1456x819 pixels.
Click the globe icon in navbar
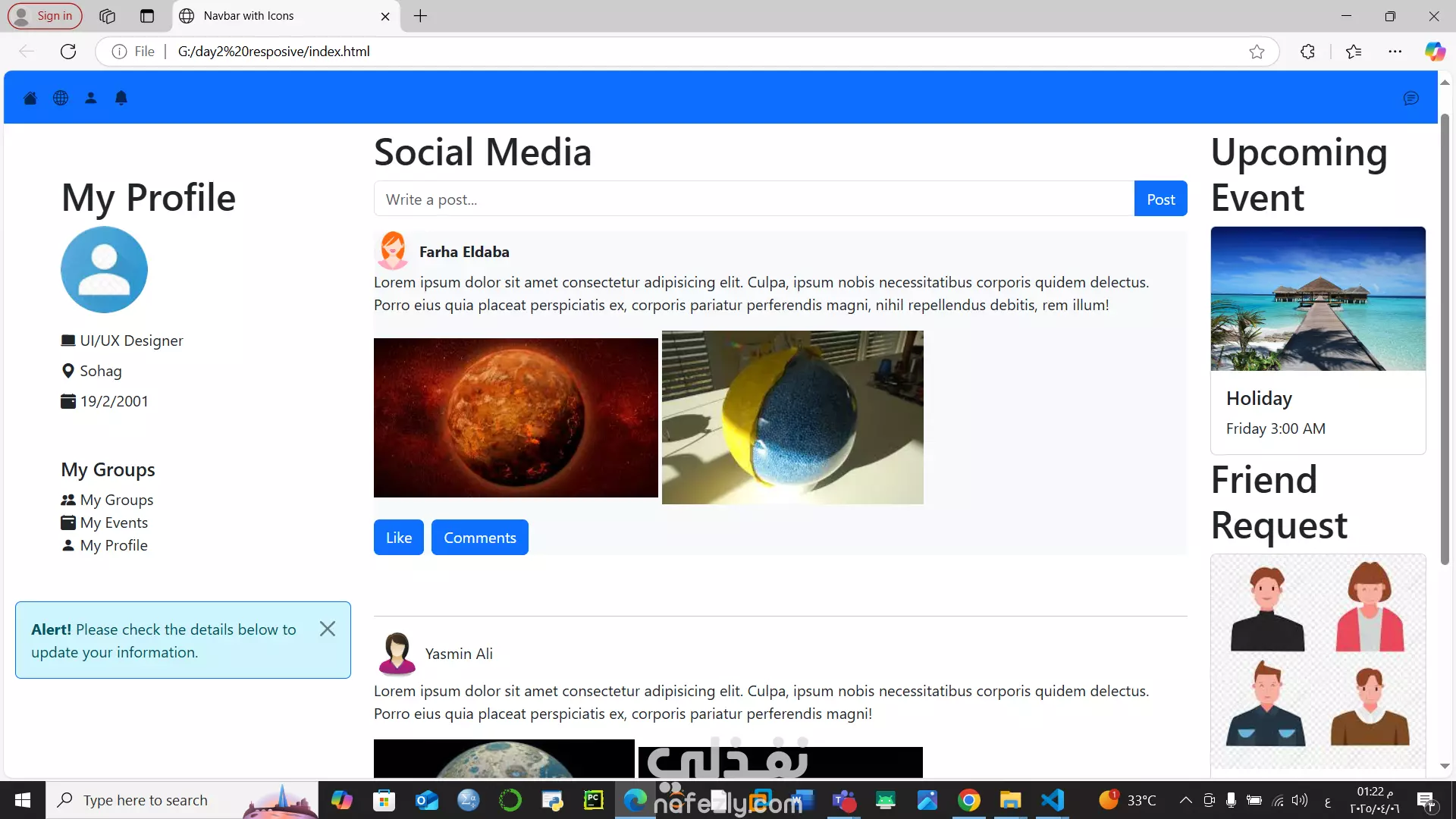pos(61,98)
